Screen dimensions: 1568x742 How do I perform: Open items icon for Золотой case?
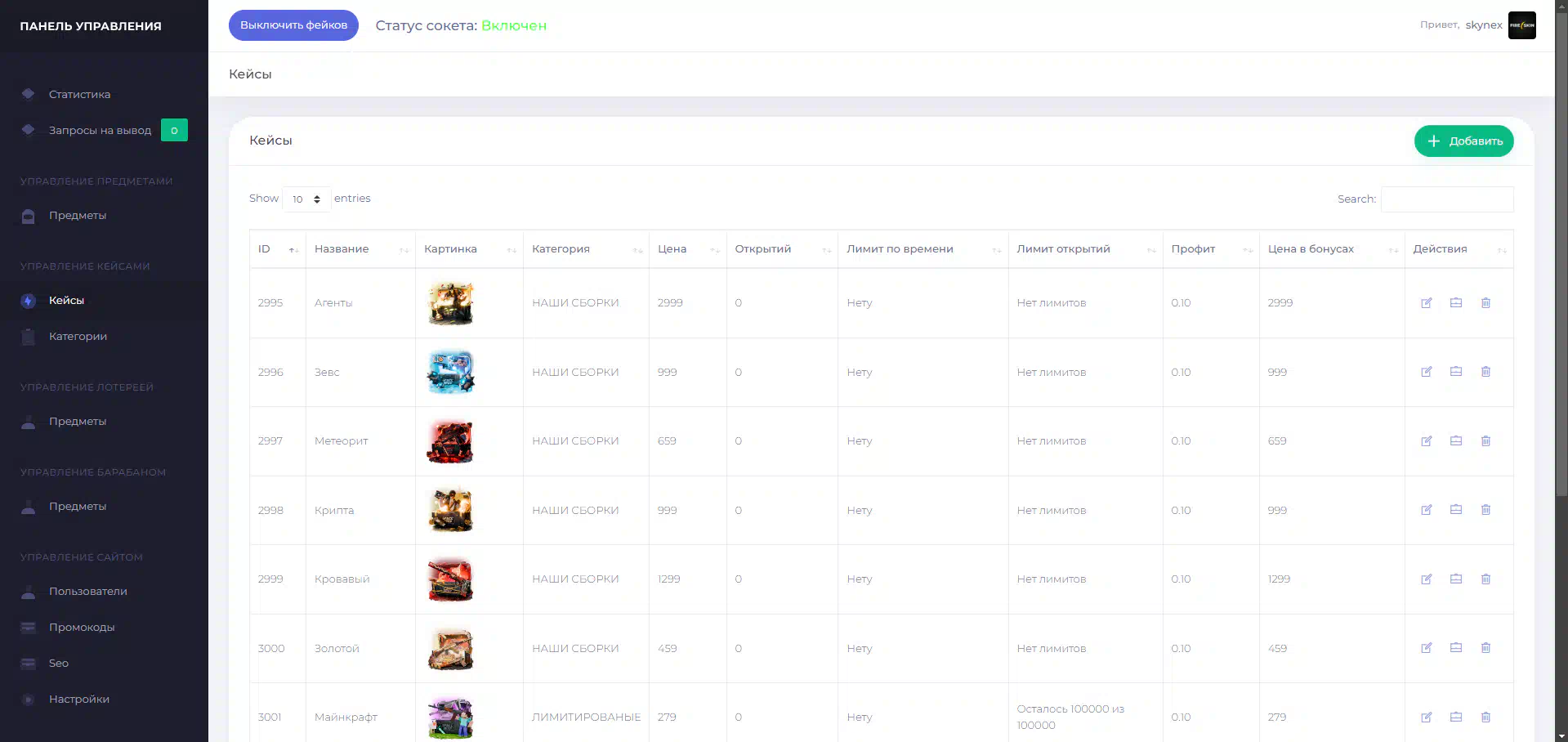(x=1455, y=648)
